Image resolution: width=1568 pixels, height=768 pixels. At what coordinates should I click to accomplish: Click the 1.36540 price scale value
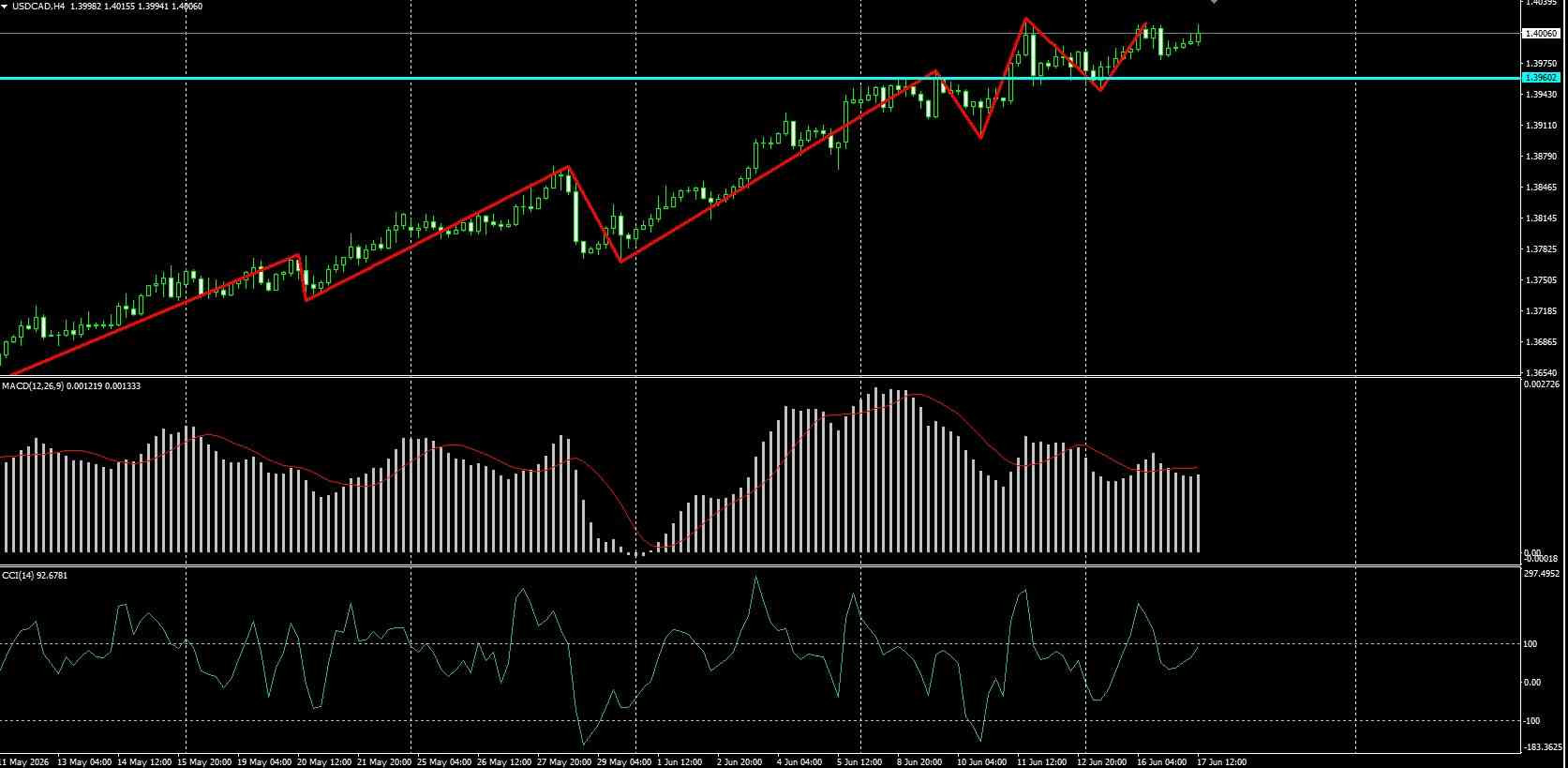click(x=1541, y=373)
